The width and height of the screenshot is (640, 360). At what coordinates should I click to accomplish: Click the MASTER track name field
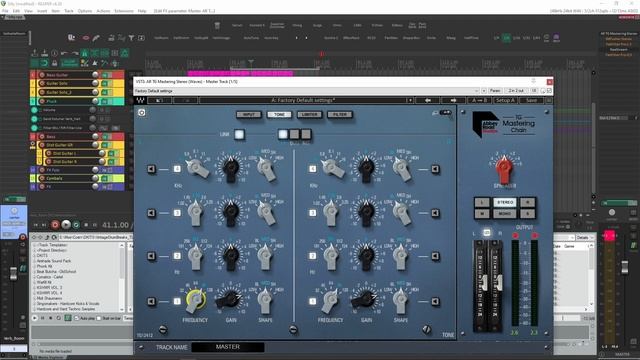pos(228,347)
